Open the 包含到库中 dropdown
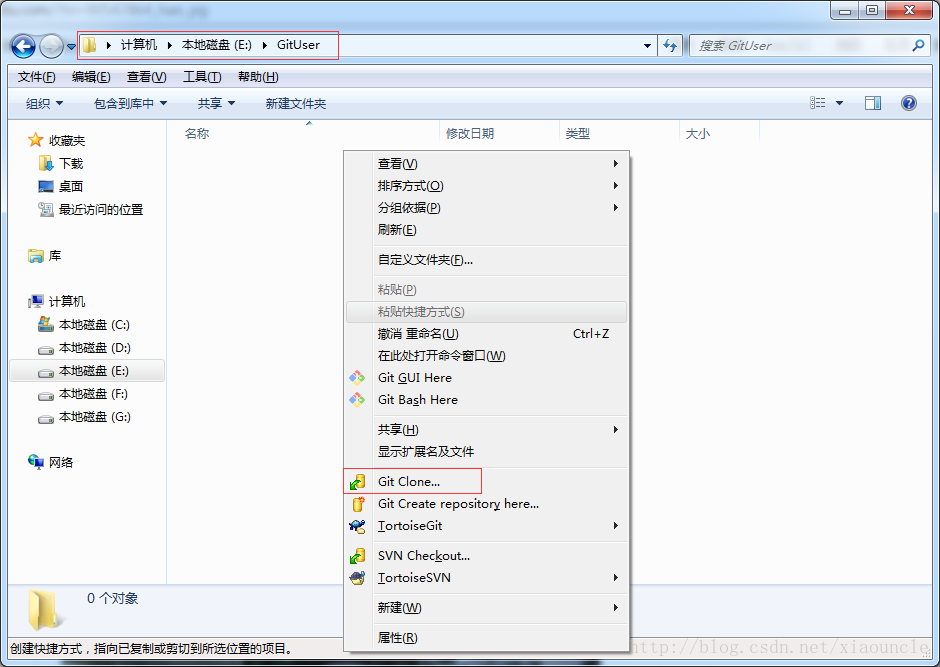The height and width of the screenshot is (667, 940). 131,103
